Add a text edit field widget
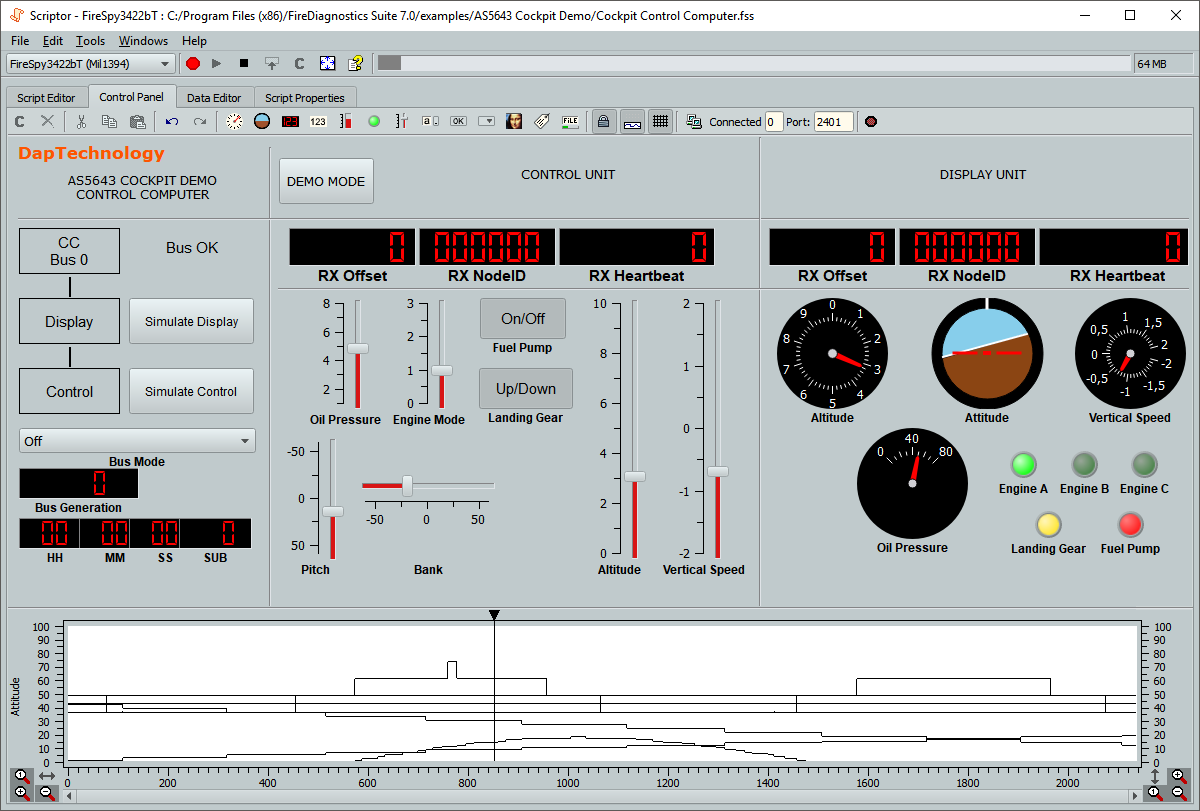The image size is (1200, 811). [430, 122]
